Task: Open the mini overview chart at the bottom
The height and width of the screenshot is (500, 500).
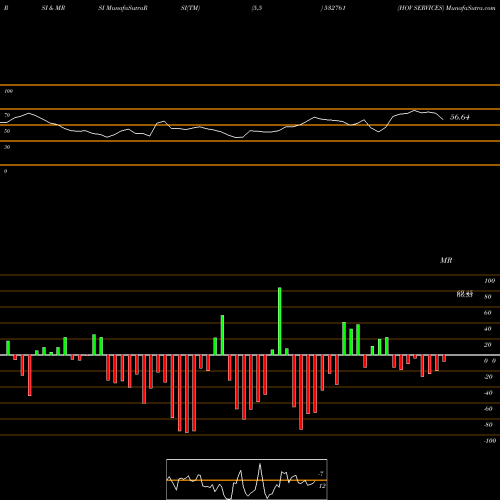Action: pos(247,479)
